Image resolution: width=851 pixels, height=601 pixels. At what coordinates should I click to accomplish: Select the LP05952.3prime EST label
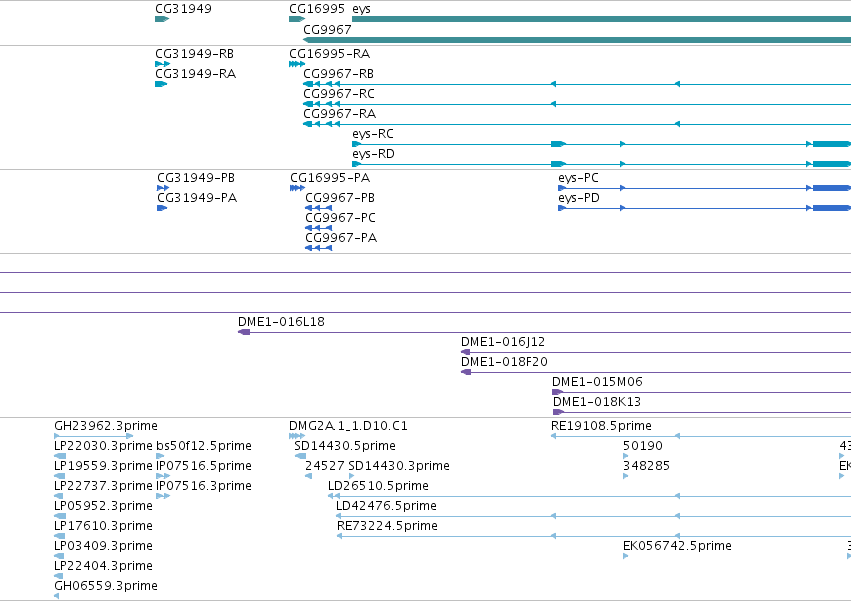103,507
